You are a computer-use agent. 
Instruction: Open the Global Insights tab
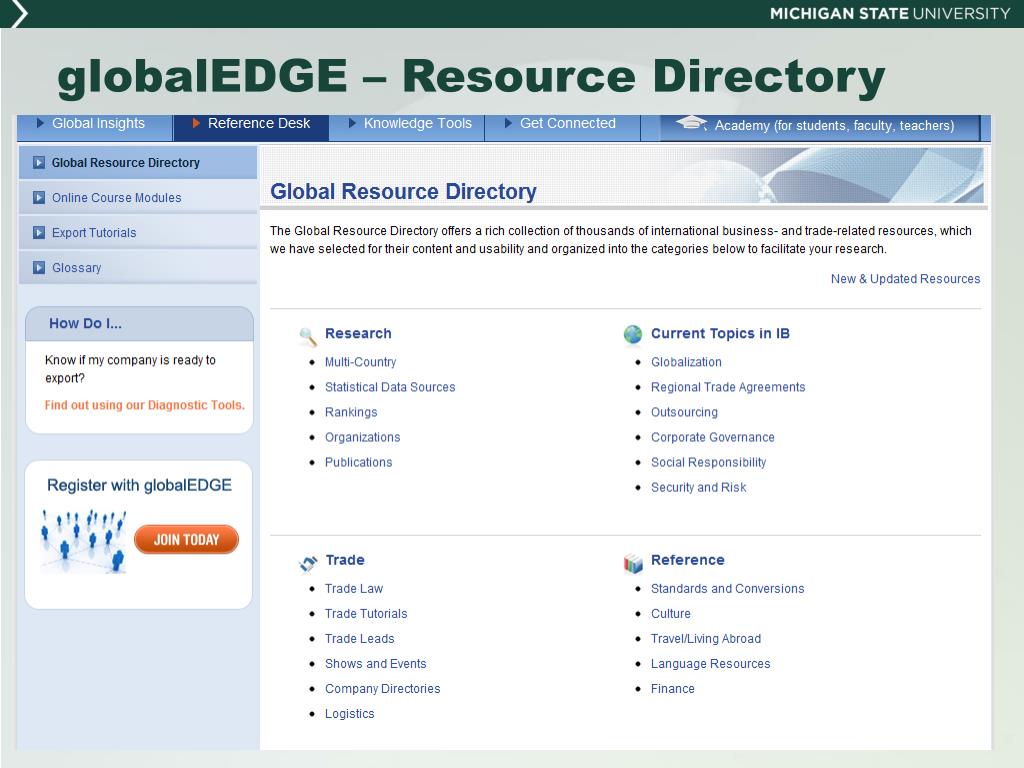pos(95,127)
